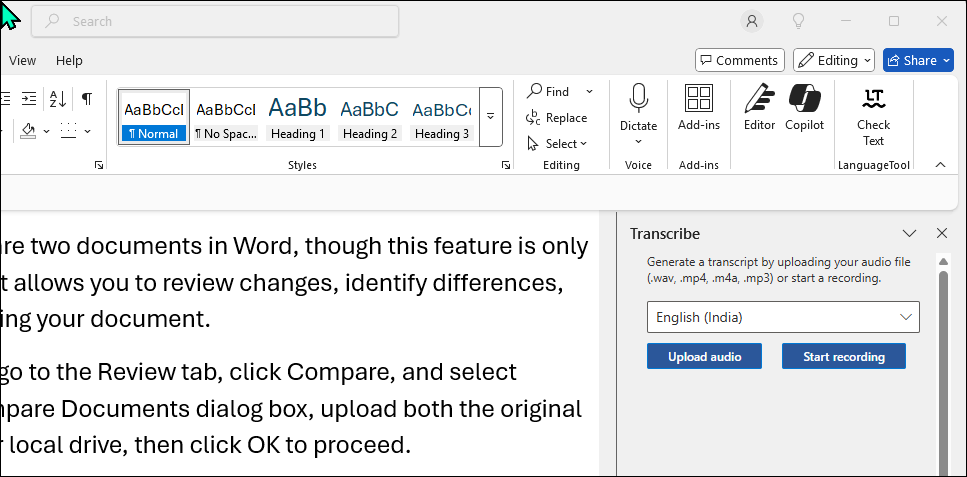Image resolution: width=967 pixels, height=477 pixels.
Task: Expand the Styles gallery more arrow
Action: (490, 116)
